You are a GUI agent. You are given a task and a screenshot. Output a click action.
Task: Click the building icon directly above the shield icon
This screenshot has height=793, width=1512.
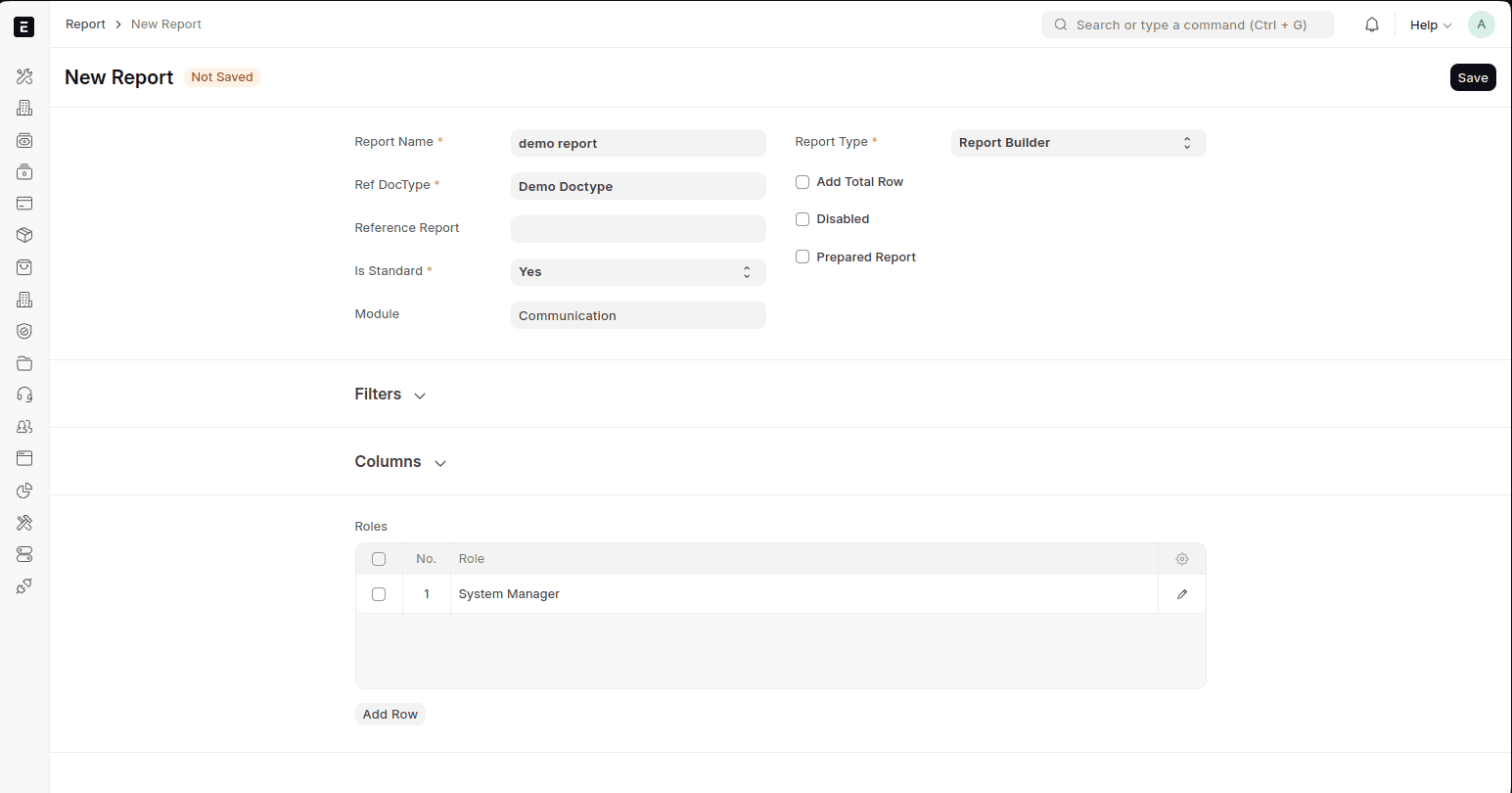[x=24, y=300]
